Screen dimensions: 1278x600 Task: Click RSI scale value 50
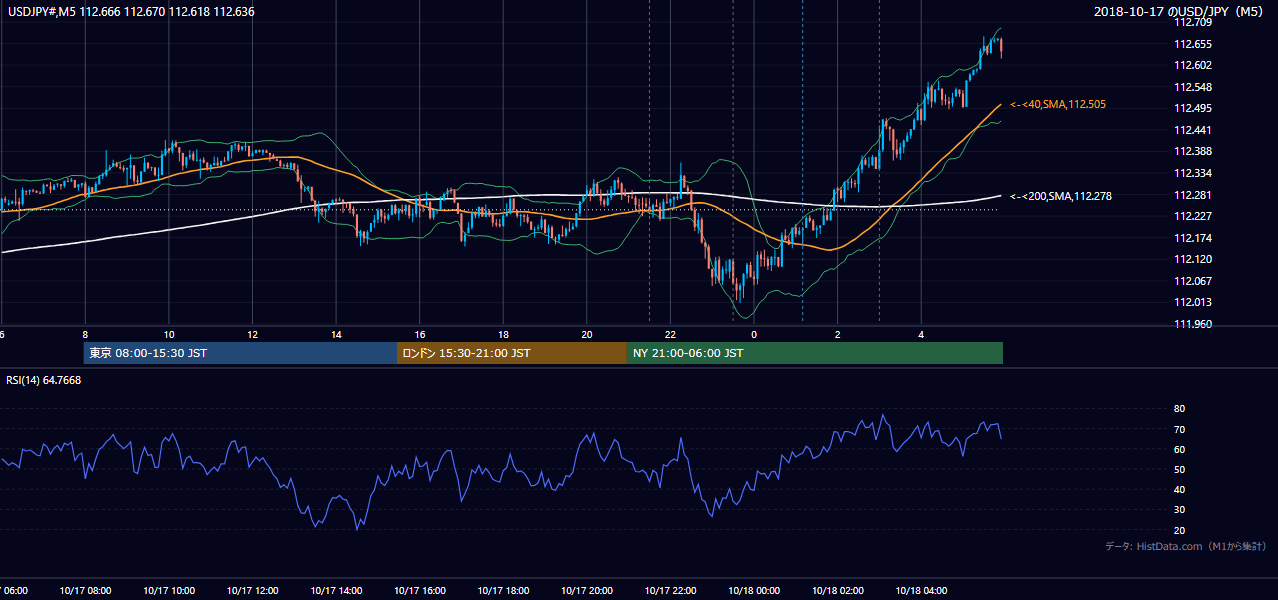1179,470
